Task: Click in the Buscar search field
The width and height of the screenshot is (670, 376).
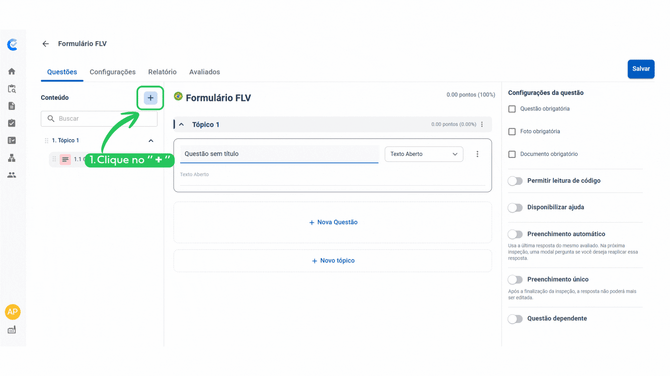Action: coord(99,118)
